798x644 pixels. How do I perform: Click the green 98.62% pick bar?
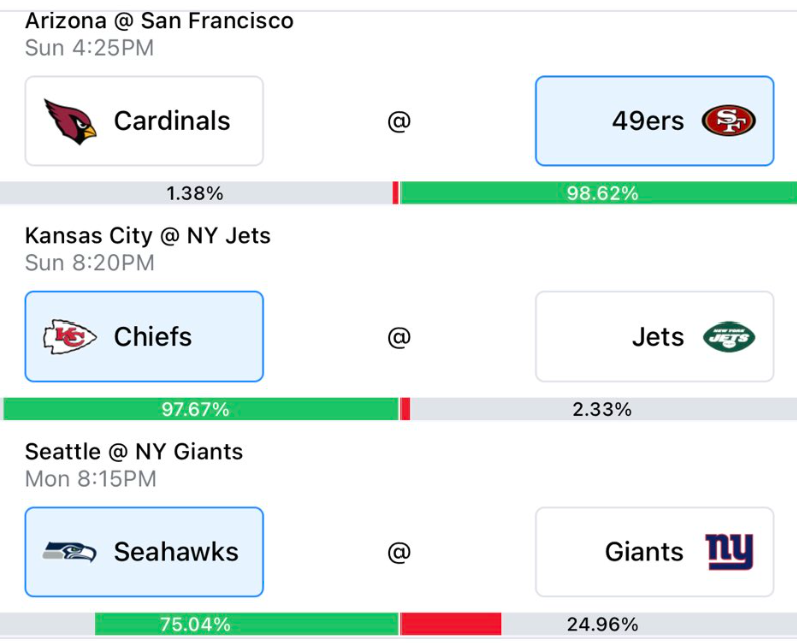point(602,193)
